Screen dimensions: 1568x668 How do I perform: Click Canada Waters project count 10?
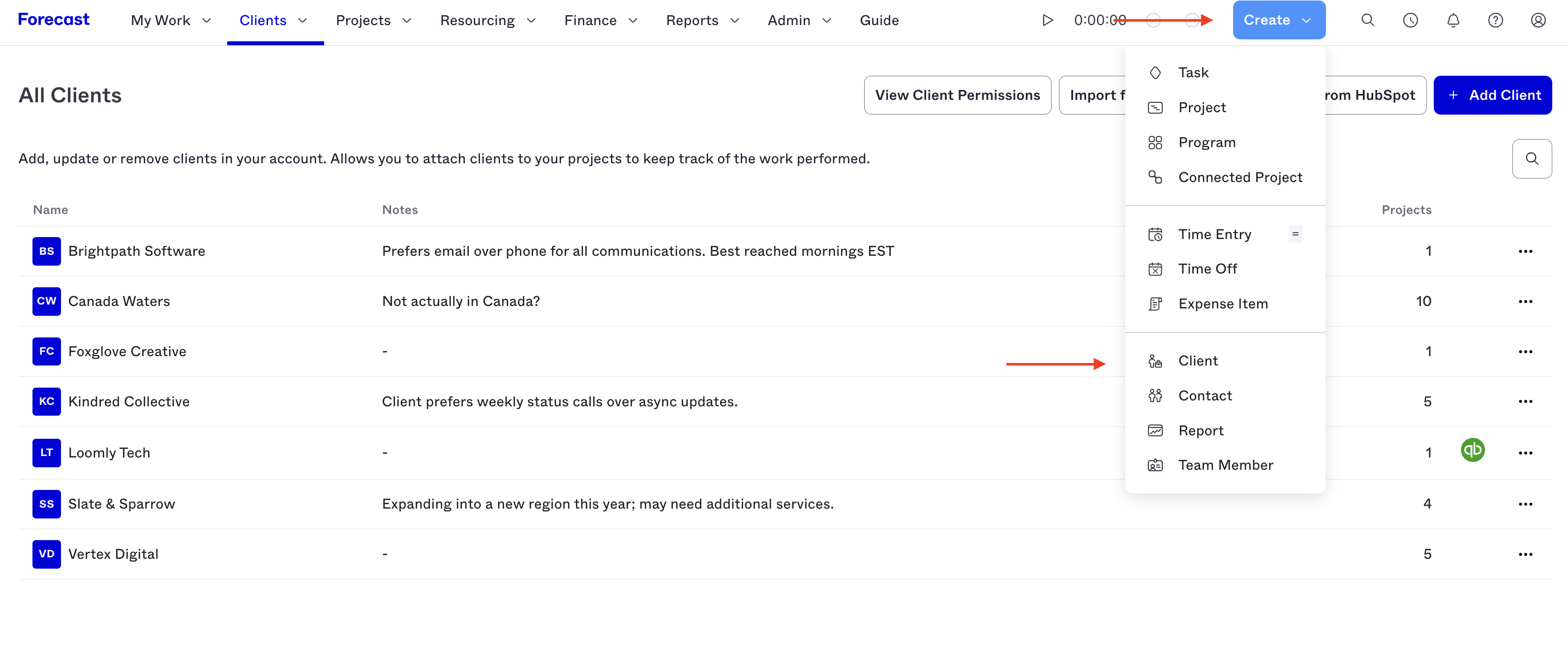[x=1423, y=302]
